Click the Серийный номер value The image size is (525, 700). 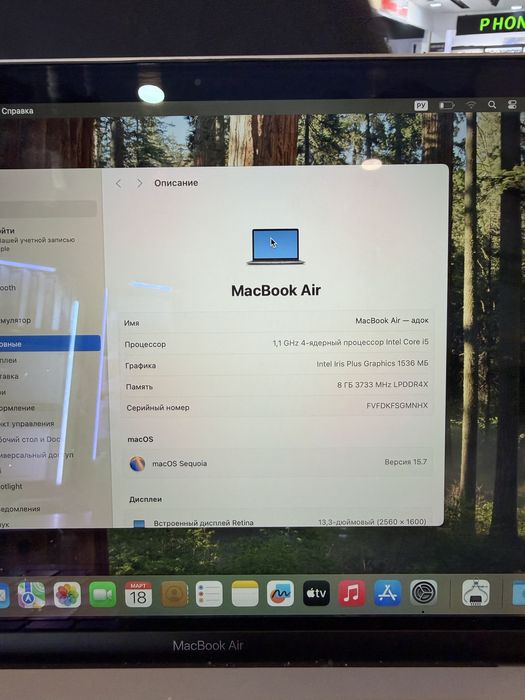coord(396,405)
